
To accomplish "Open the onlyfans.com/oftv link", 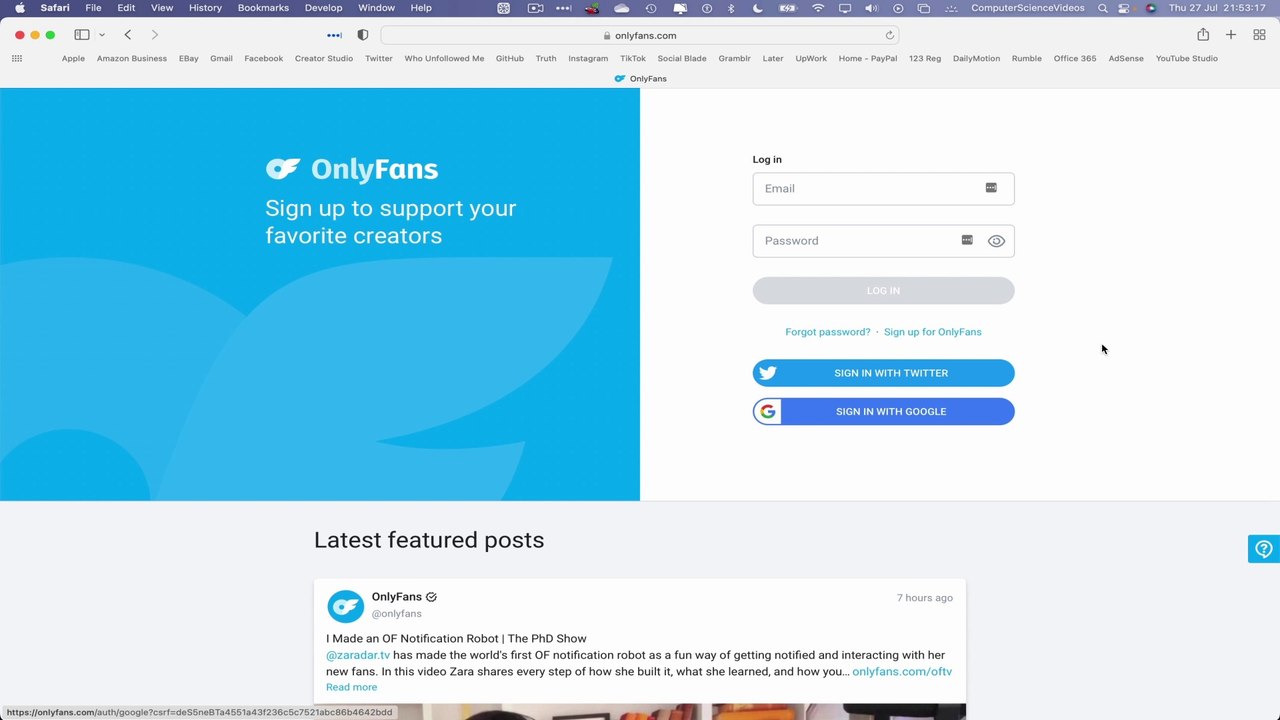I will (x=902, y=671).
